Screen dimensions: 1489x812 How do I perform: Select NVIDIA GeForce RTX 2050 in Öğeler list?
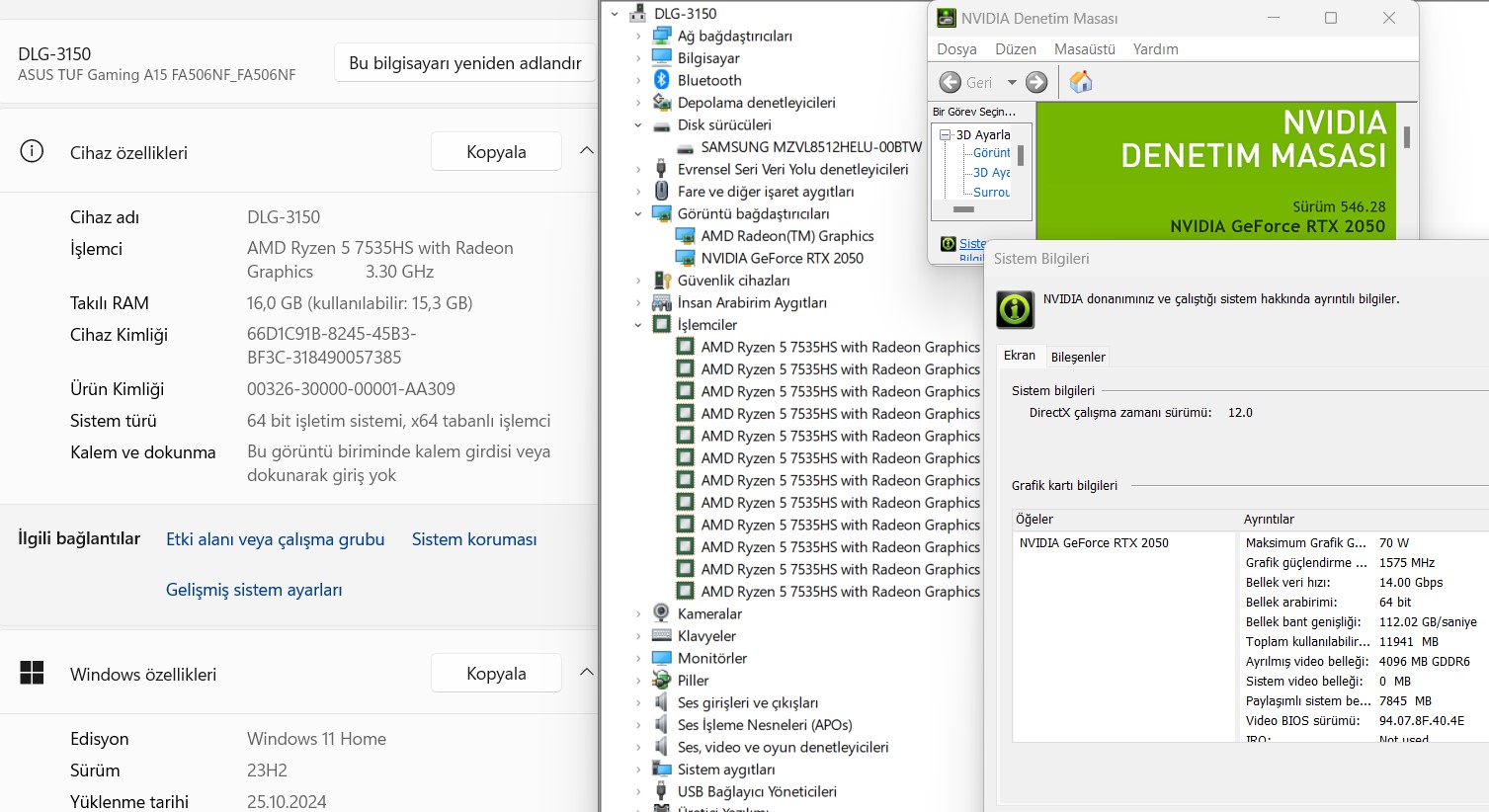[x=1094, y=542]
